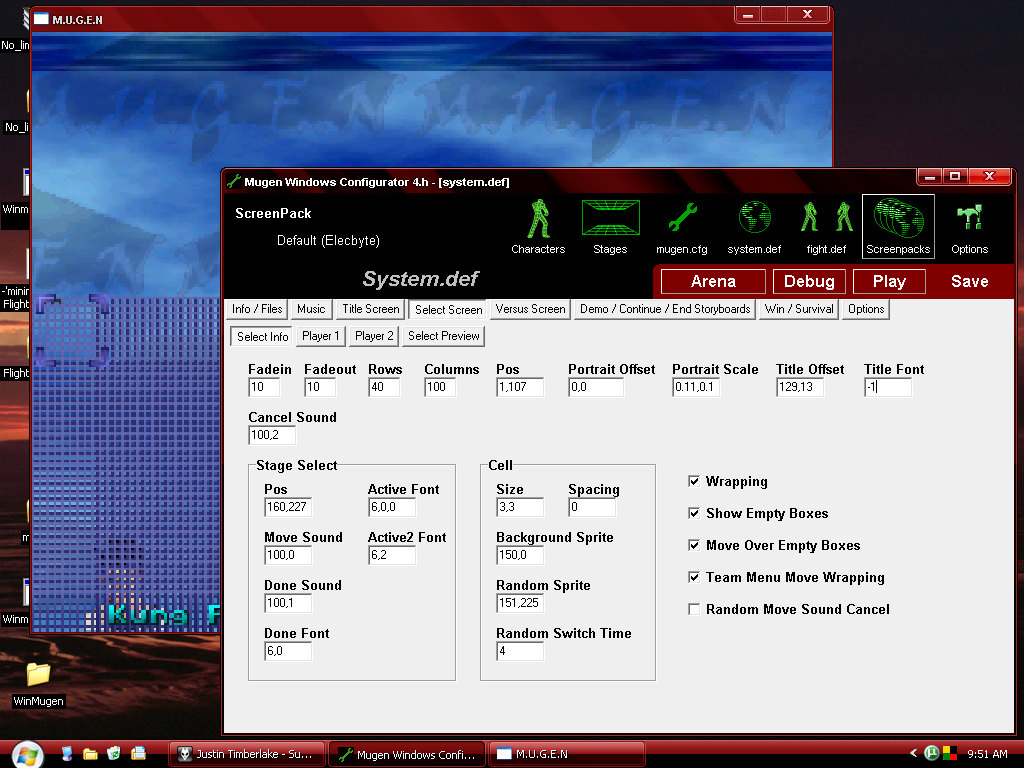This screenshot has height=768, width=1024.
Task: Open the Screenpacks icon
Action: pos(898,226)
